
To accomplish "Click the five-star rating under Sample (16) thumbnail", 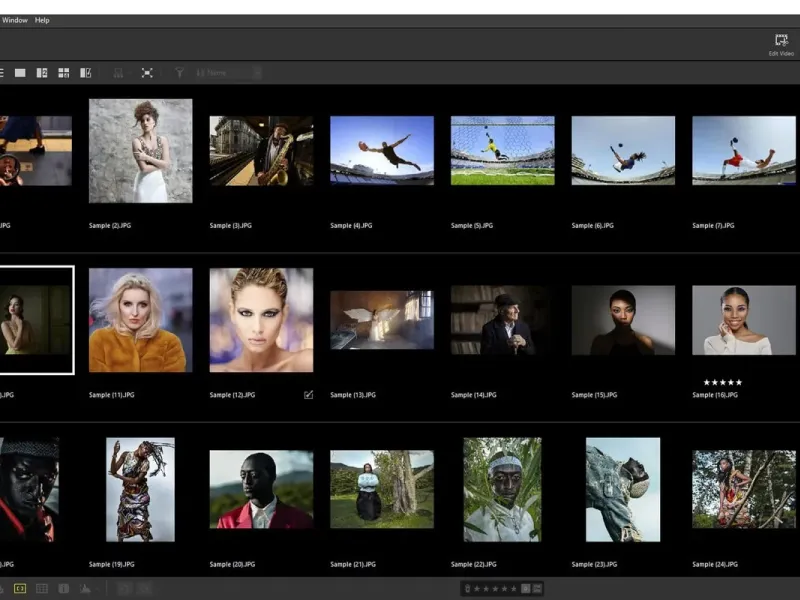I will pos(723,382).
